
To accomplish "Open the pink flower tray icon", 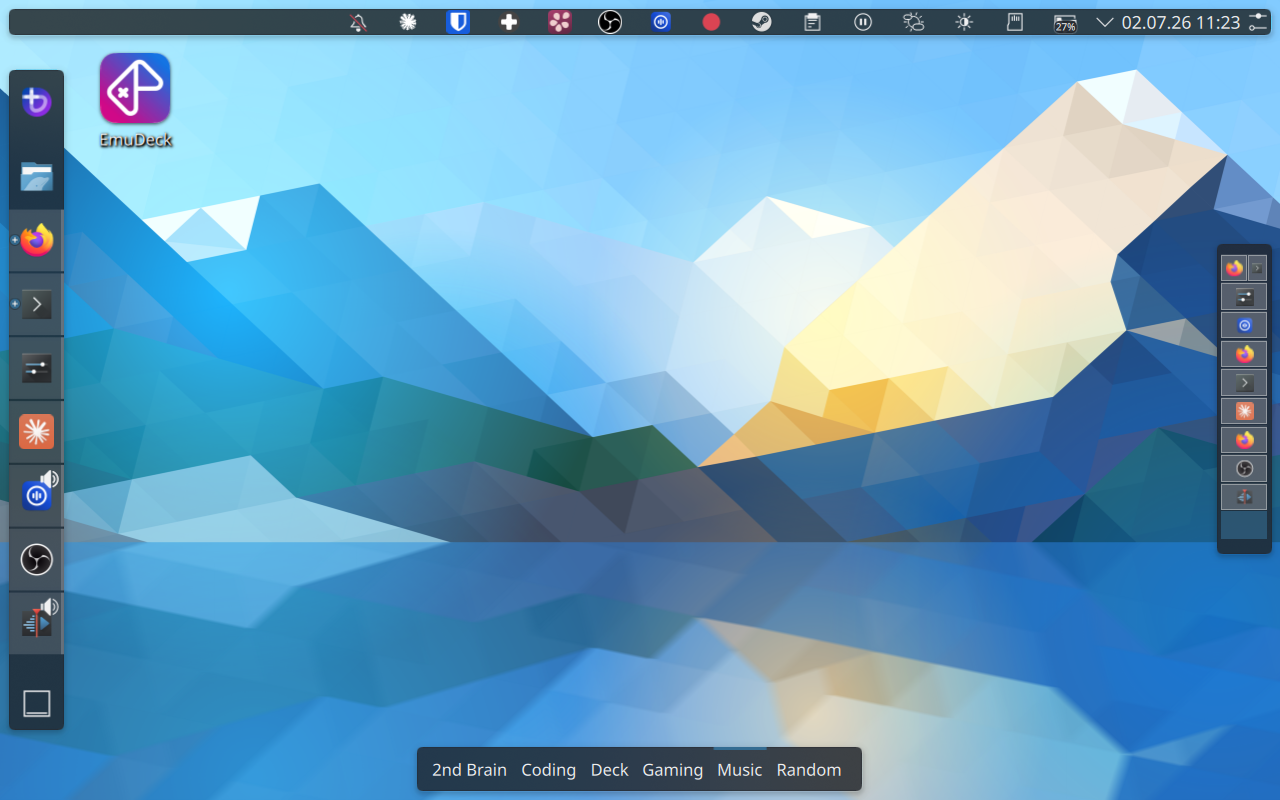I will point(559,22).
